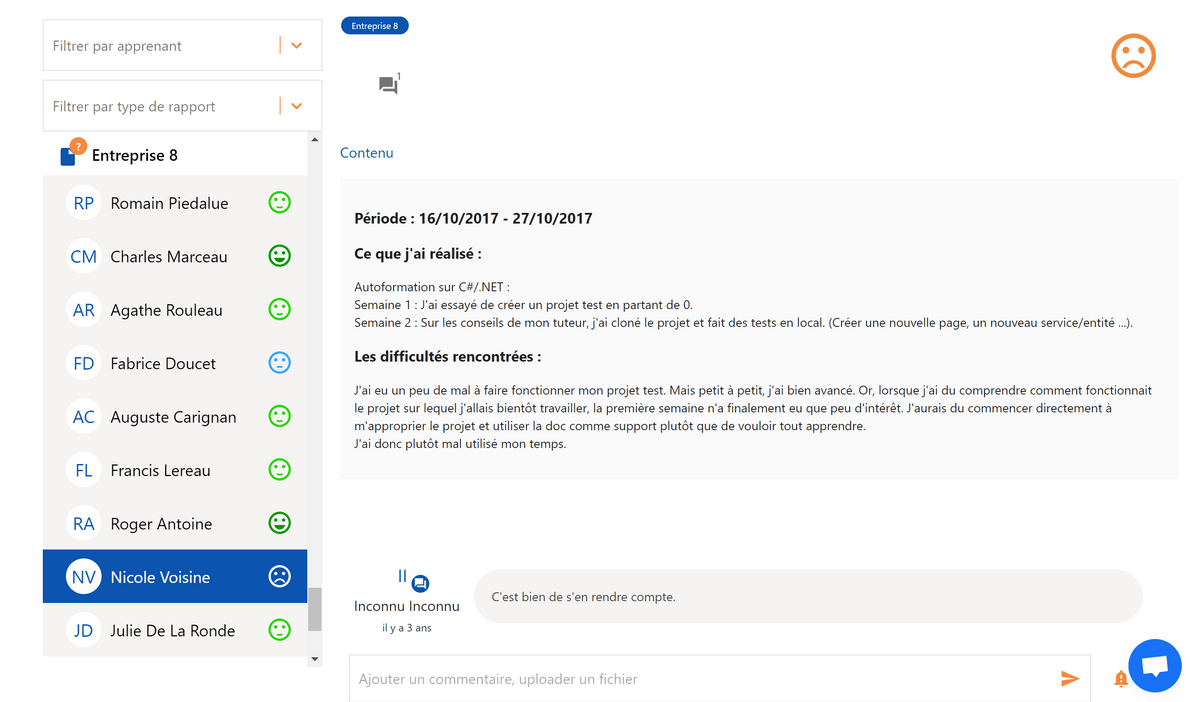Click the list scrollbar down arrow
The image size is (1200, 702).
(315, 659)
